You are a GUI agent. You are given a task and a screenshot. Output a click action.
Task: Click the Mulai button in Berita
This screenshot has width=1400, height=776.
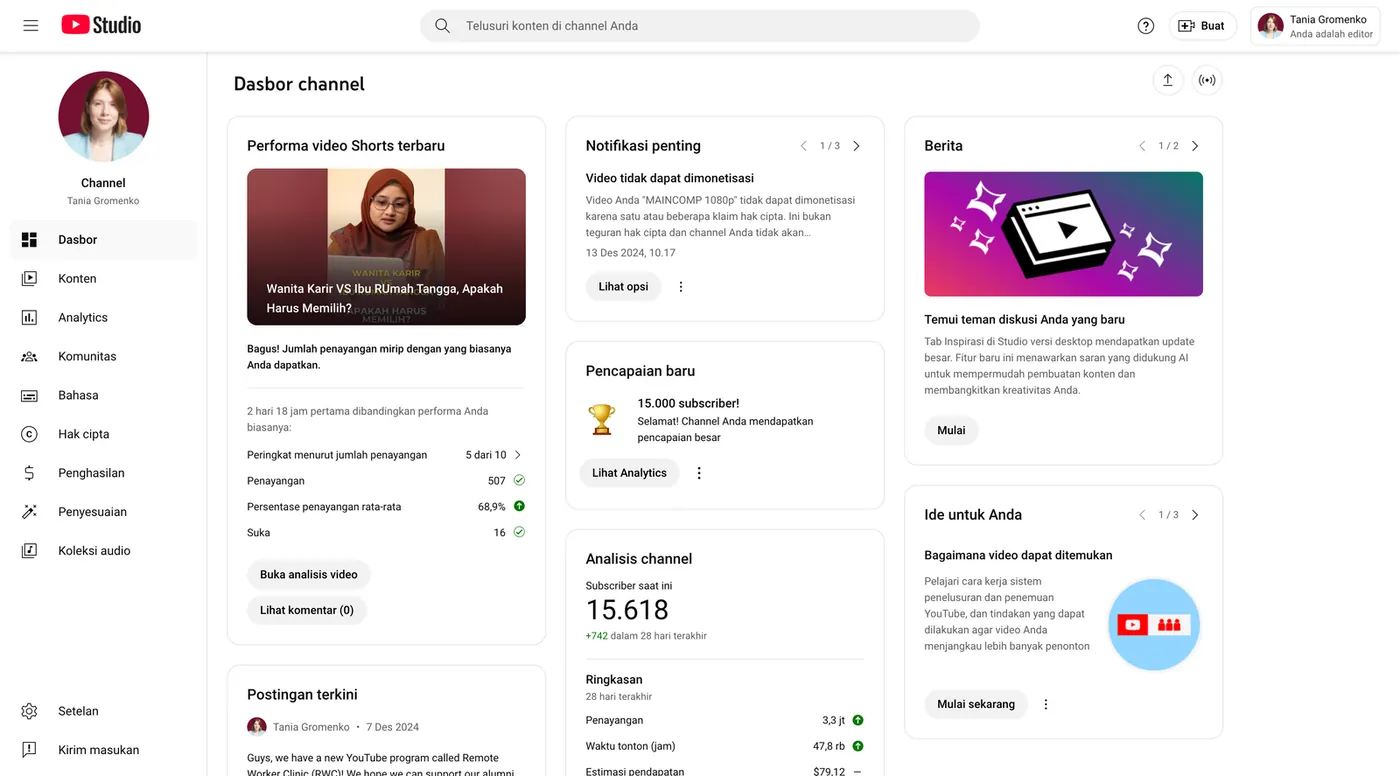pyautogui.click(x=951, y=431)
